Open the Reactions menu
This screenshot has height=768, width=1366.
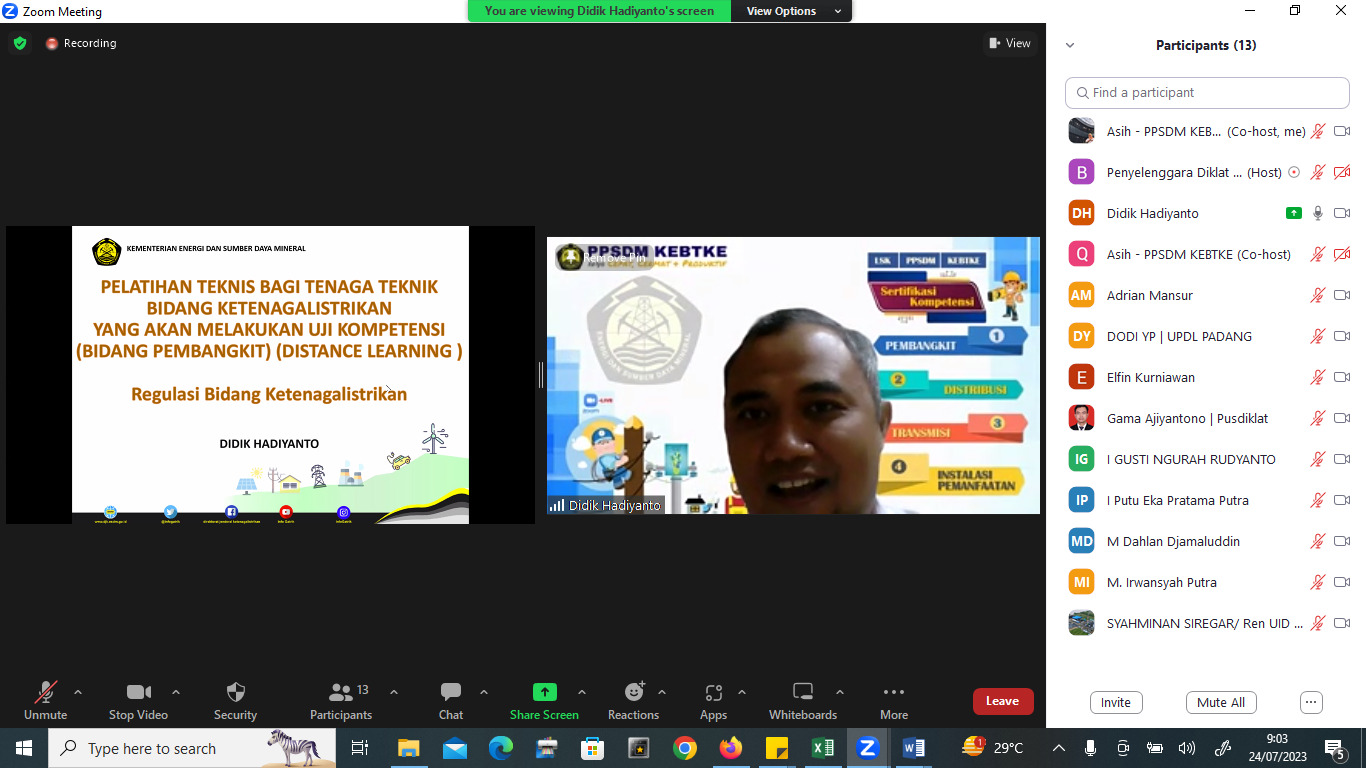634,700
